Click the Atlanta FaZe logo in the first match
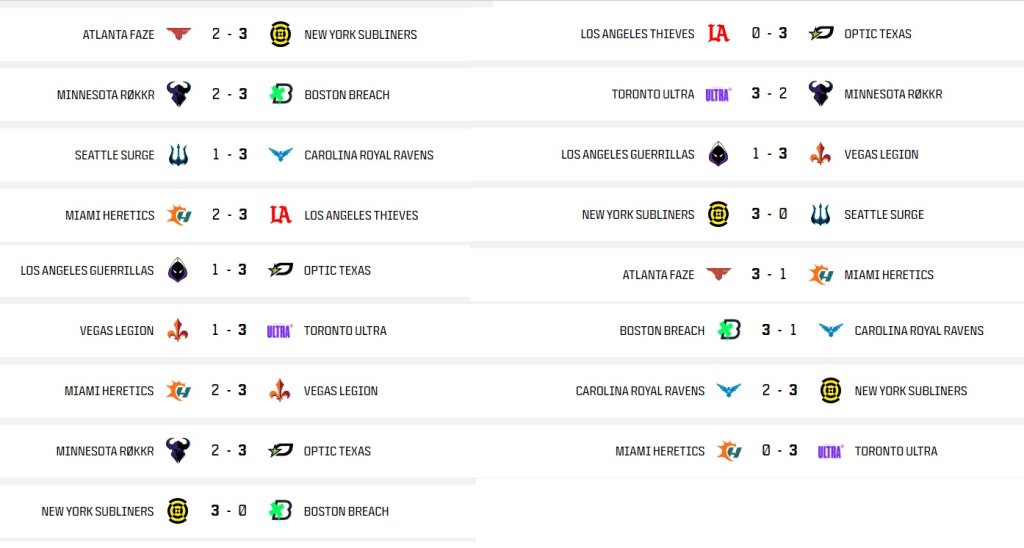Image resolution: width=1024 pixels, height=548 pixels. (178, 33)
